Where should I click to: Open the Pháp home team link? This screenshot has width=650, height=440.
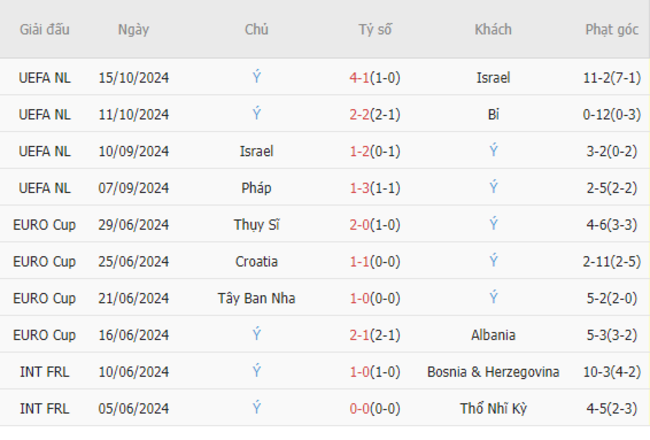(256, 188)
